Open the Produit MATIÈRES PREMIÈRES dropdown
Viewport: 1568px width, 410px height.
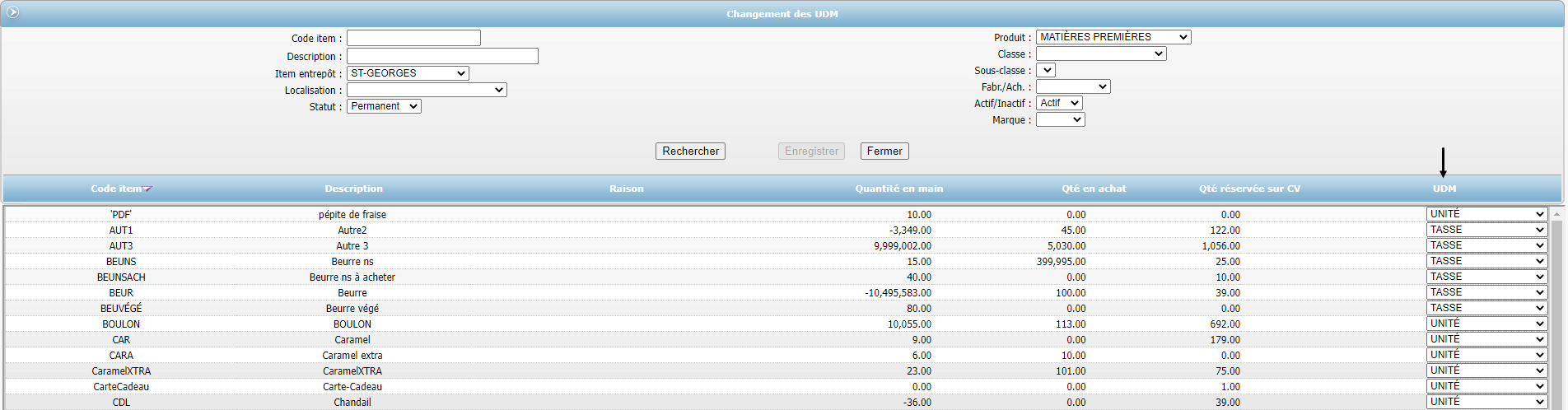pos(1113,37)
